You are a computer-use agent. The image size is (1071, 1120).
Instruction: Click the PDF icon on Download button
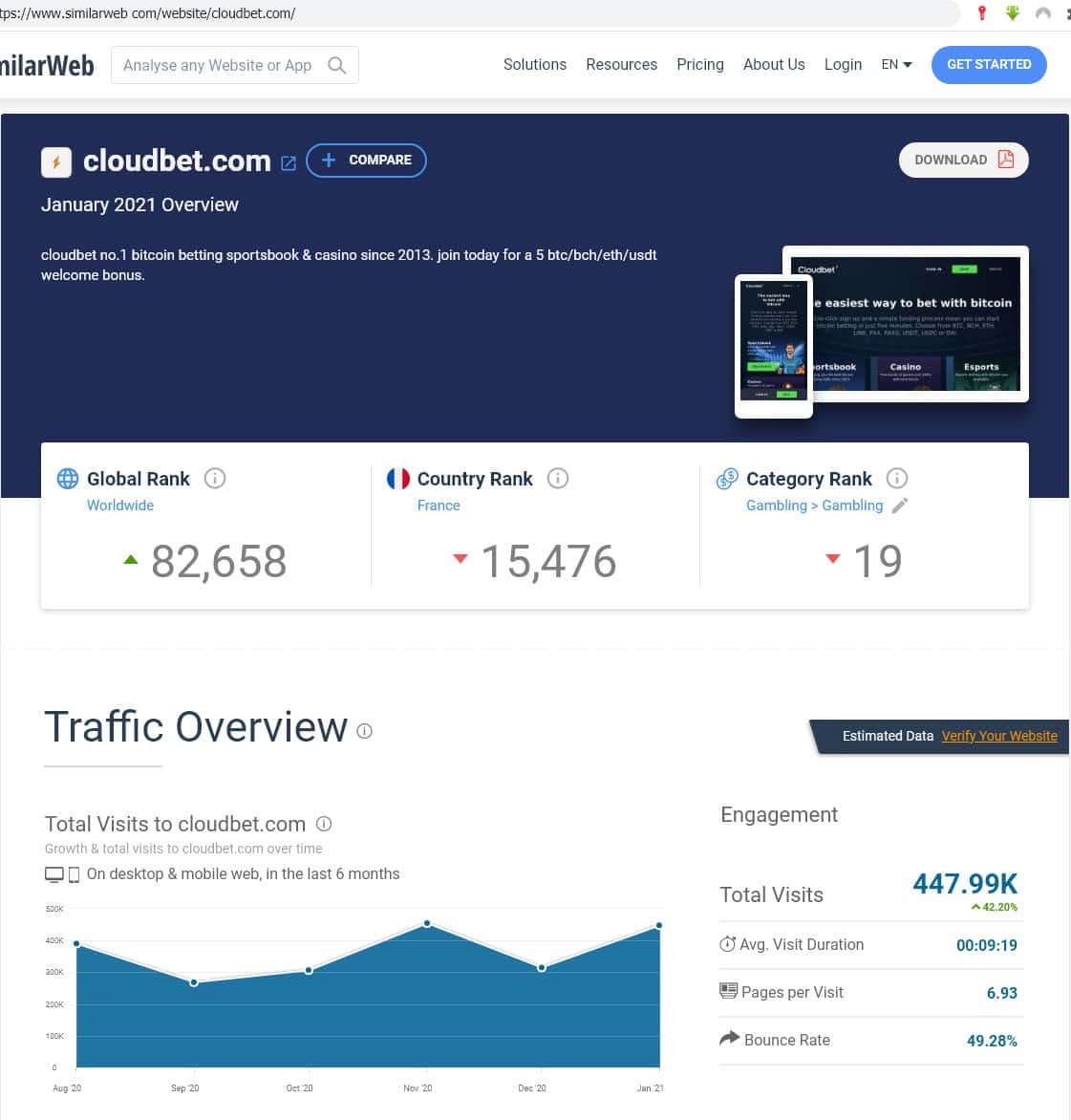pos(1006,160)
